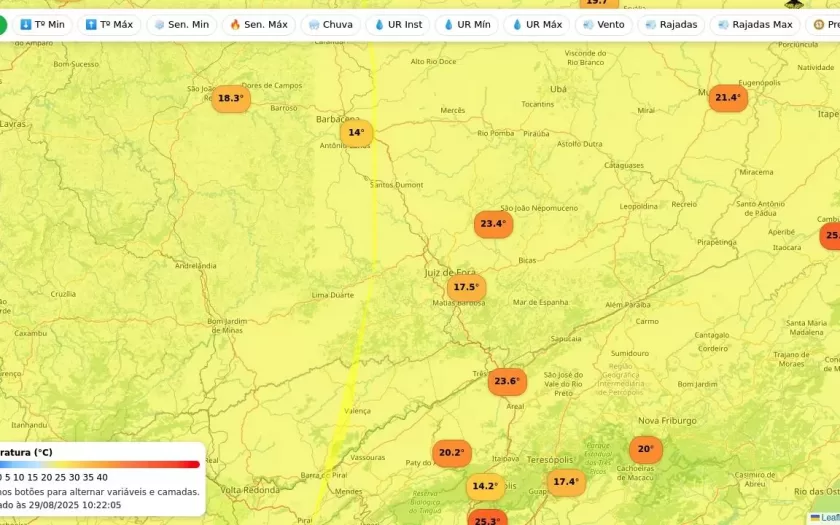Select the Rajadas Max layer
The width and height of the screenshot is (840, 525).
click(754, 25)
